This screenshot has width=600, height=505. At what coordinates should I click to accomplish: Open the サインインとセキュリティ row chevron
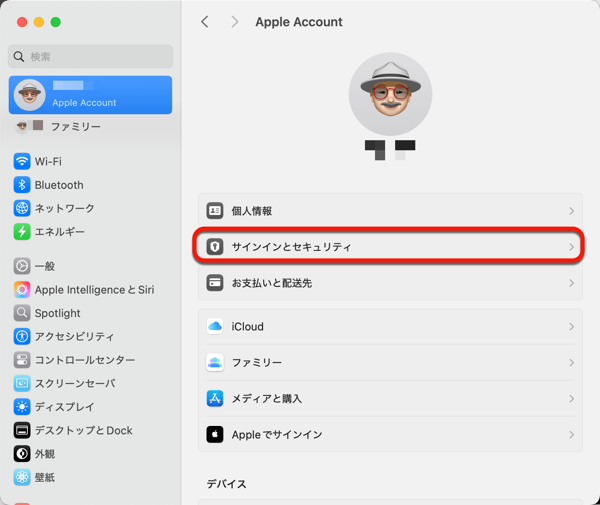pos(571,247)
